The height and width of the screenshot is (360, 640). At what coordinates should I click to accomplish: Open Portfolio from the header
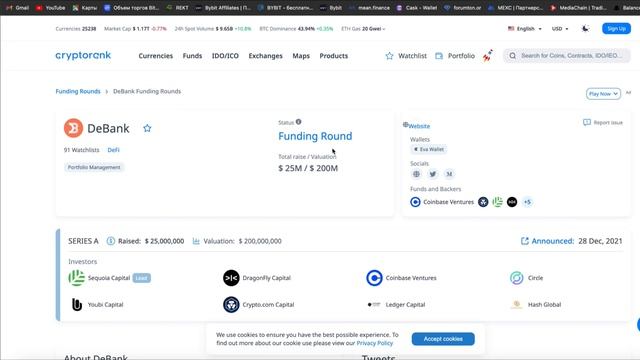pos(455,56)
